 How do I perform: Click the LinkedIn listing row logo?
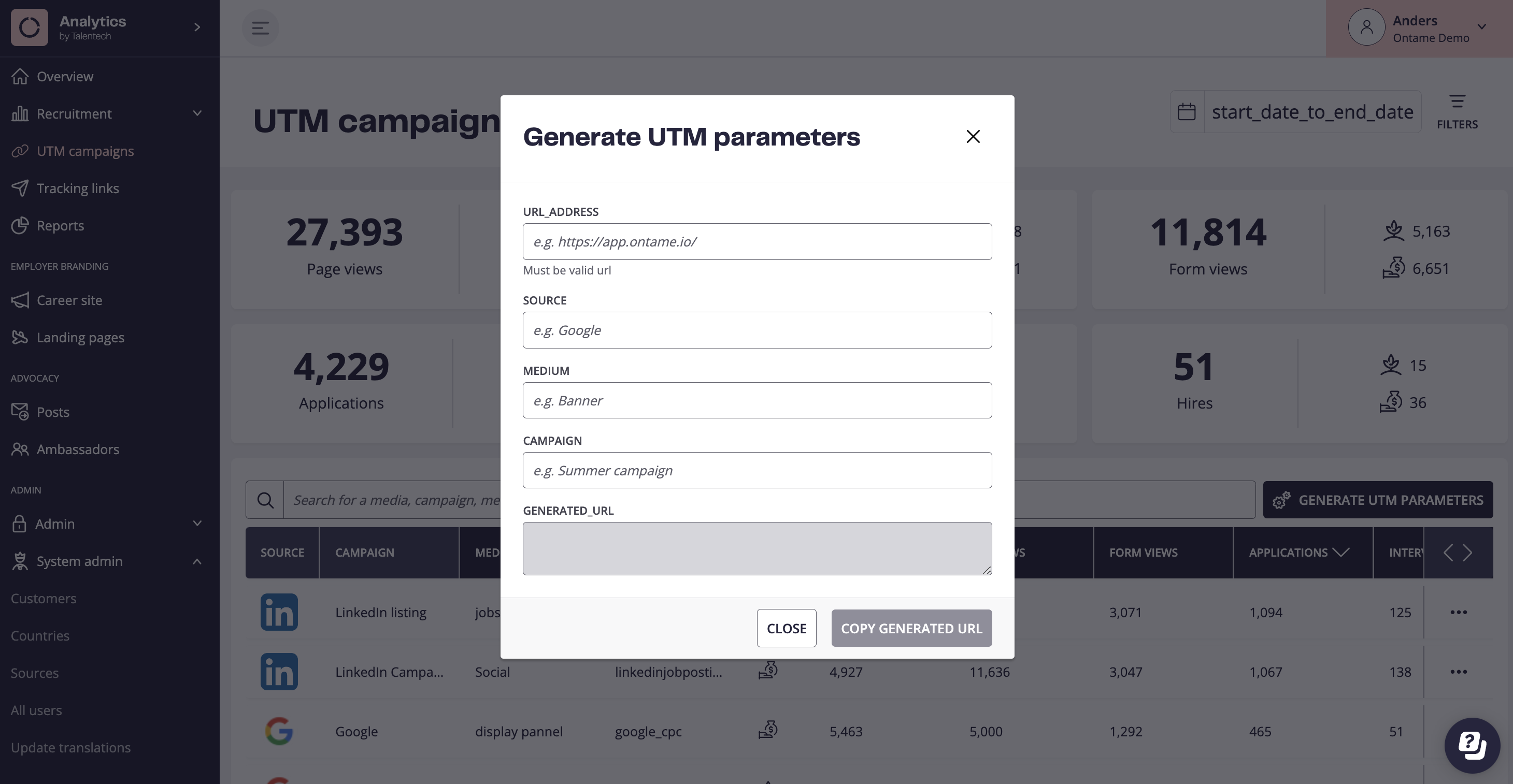pyautogui.click(x=279, y=612)
